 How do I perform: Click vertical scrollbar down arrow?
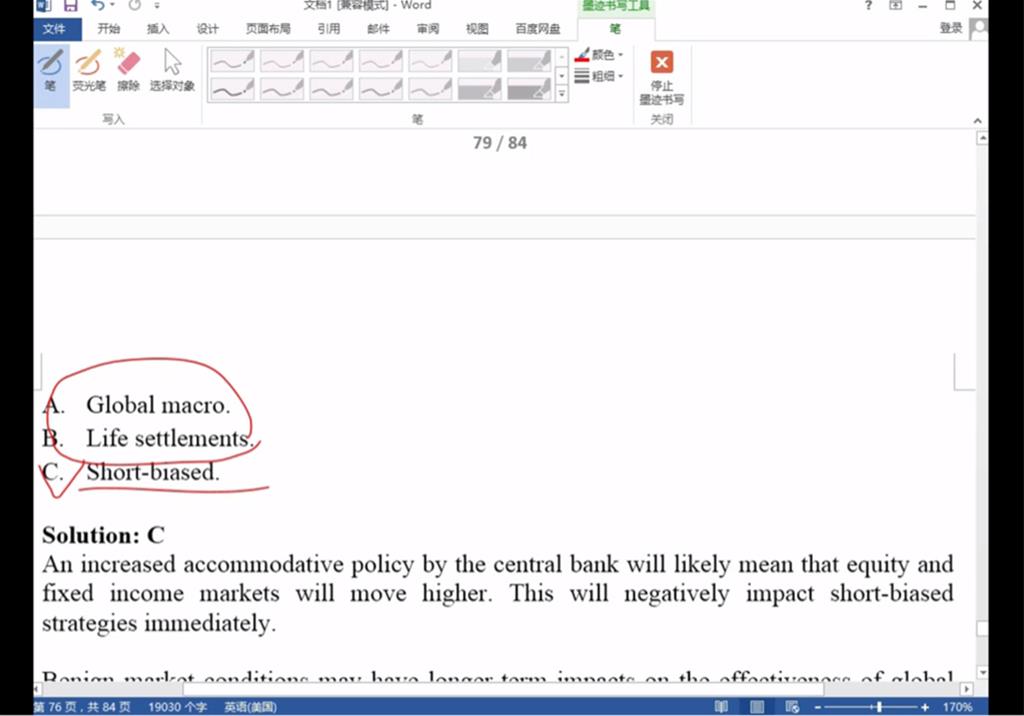click(982, 673)
